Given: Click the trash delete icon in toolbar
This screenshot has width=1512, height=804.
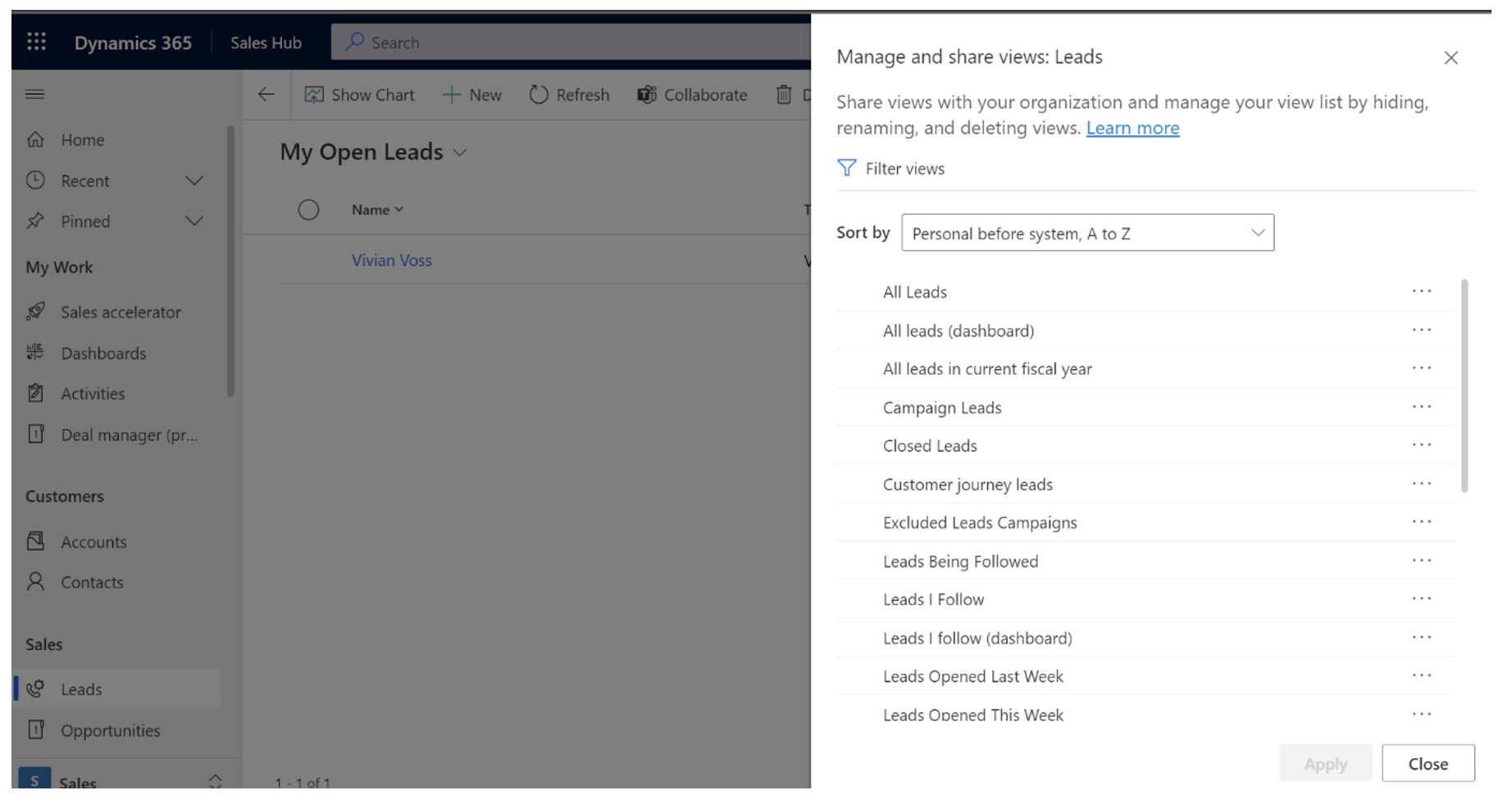Looking at the screenshot, I should click(784, 95).
